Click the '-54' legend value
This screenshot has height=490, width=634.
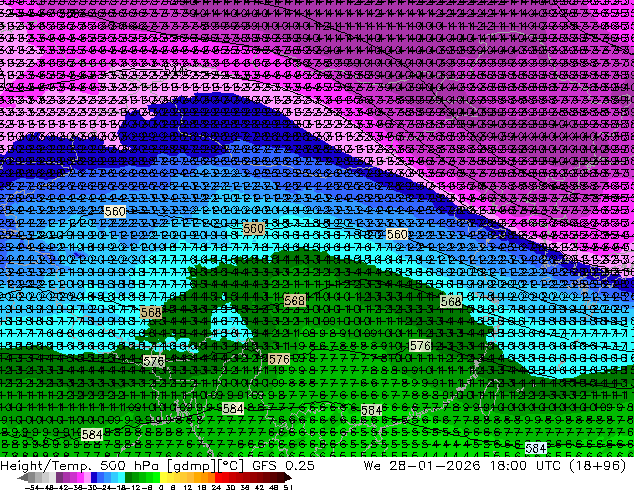click(32, 488)
